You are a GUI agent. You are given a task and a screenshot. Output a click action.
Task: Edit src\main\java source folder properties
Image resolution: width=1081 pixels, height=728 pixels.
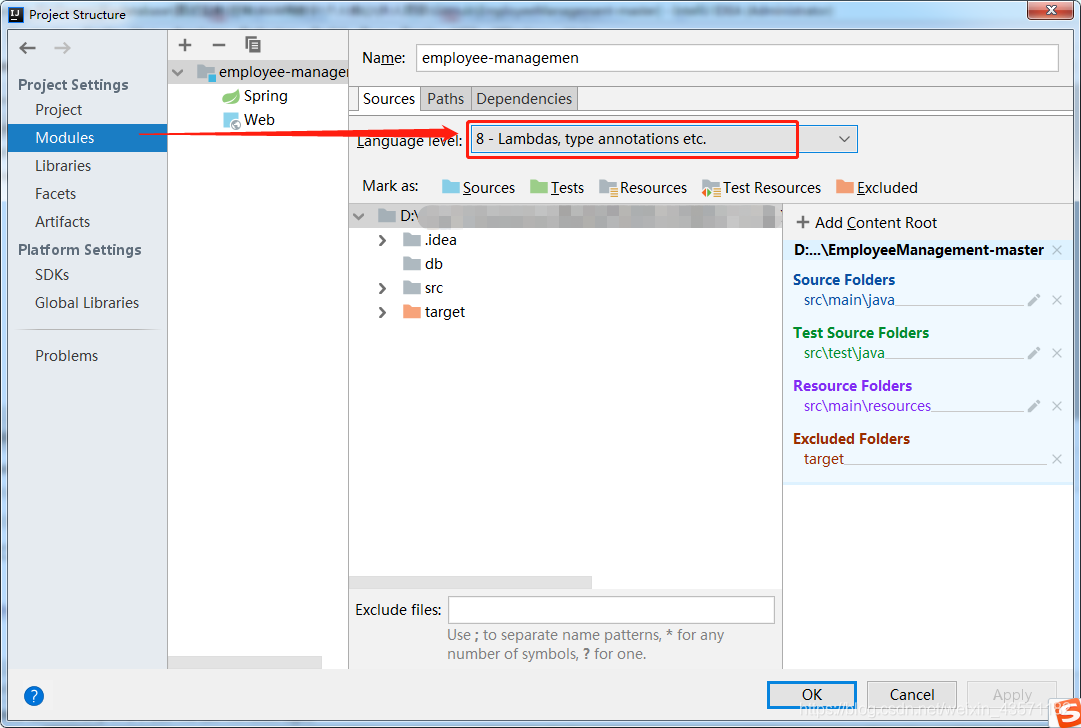point(1033,300)
